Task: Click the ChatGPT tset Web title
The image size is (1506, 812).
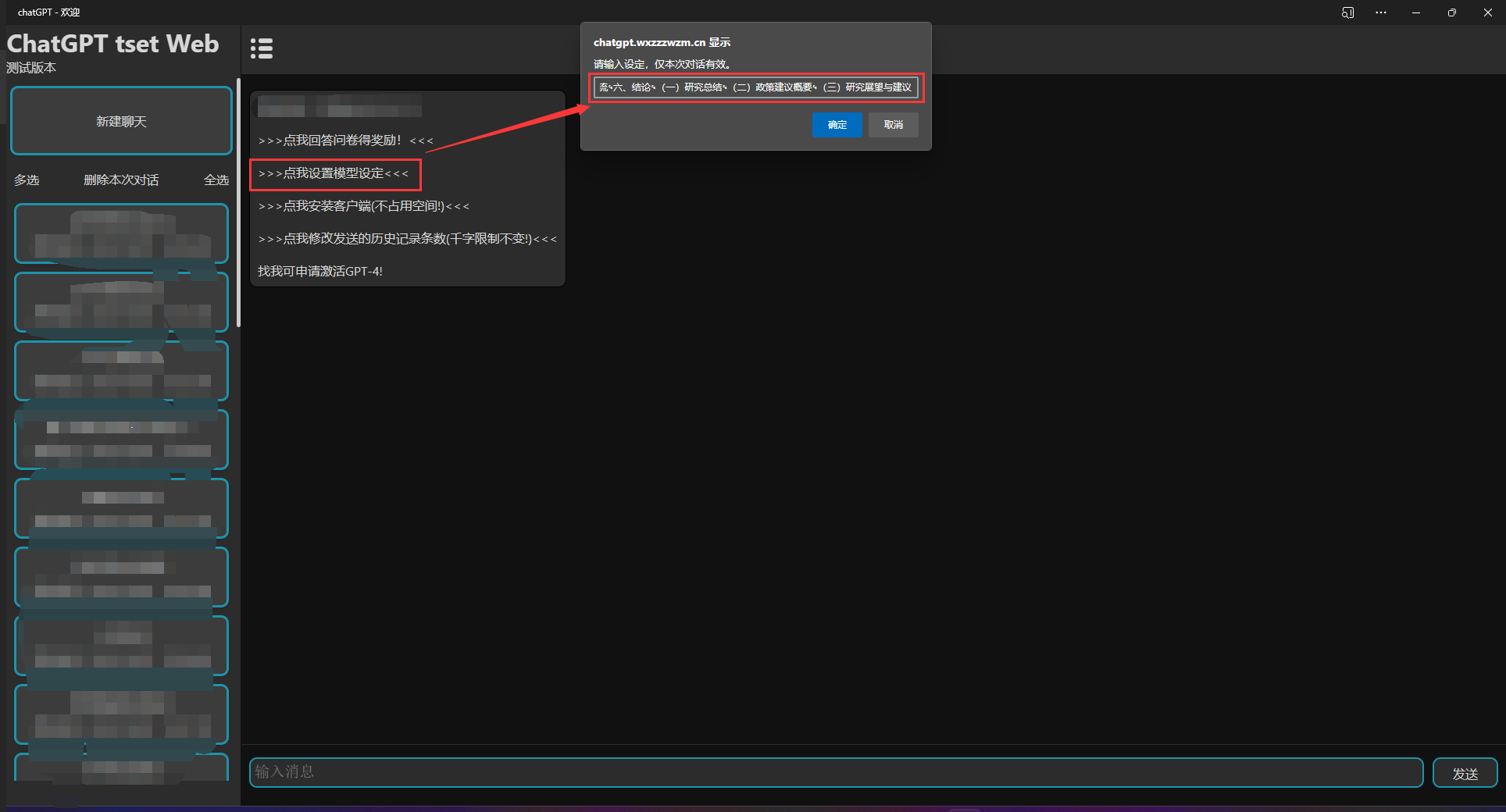Action: coord(113,44)
